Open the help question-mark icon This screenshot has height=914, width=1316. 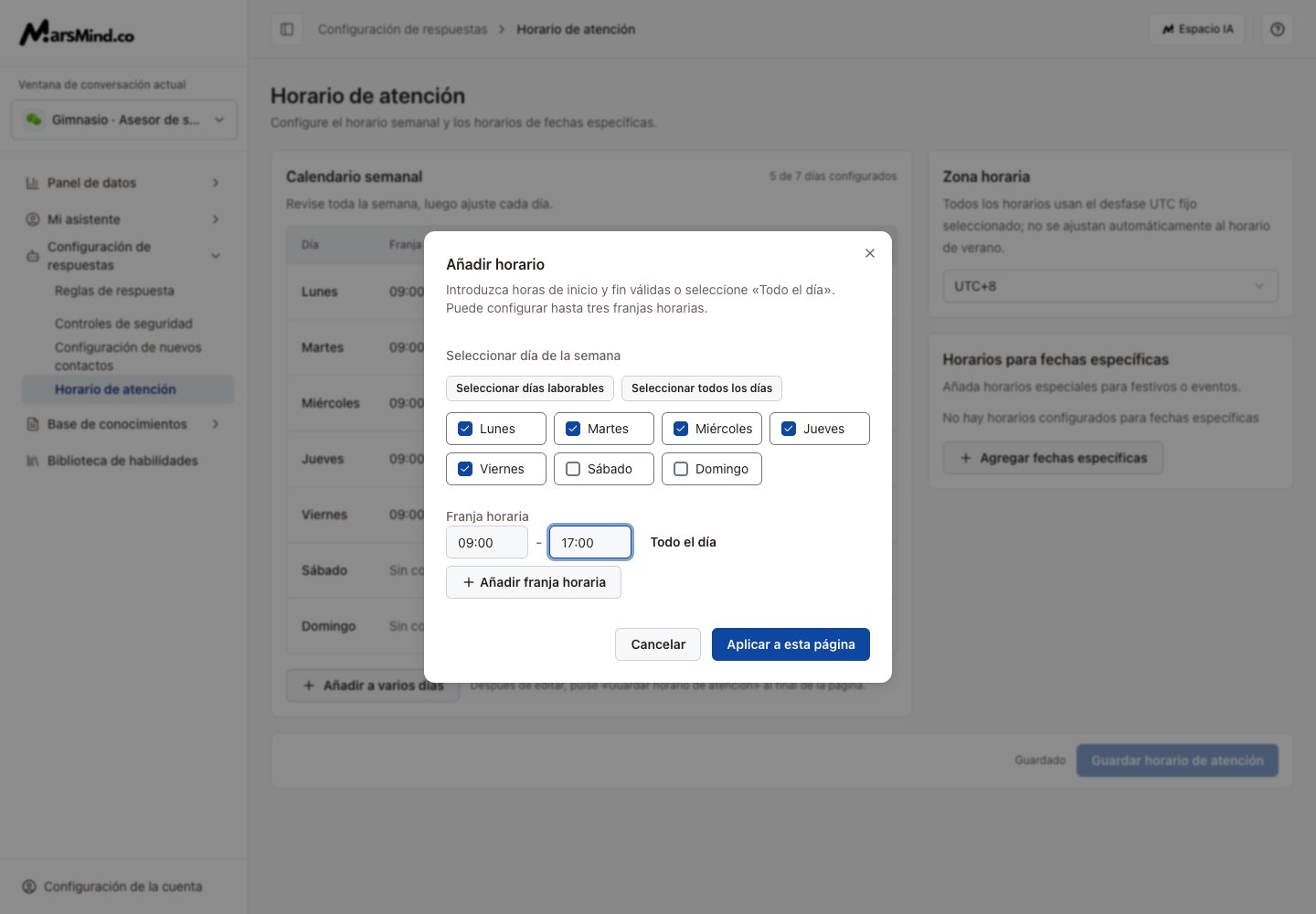[x=1278, y=29]
